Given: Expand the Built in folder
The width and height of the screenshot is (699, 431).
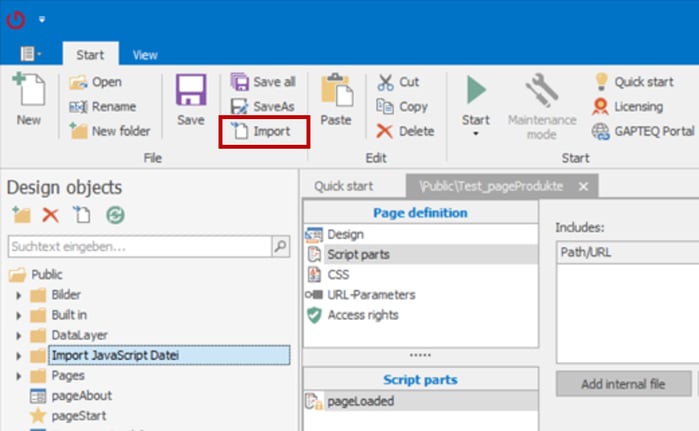Looking at the screenshot, I should pos(19,316).
